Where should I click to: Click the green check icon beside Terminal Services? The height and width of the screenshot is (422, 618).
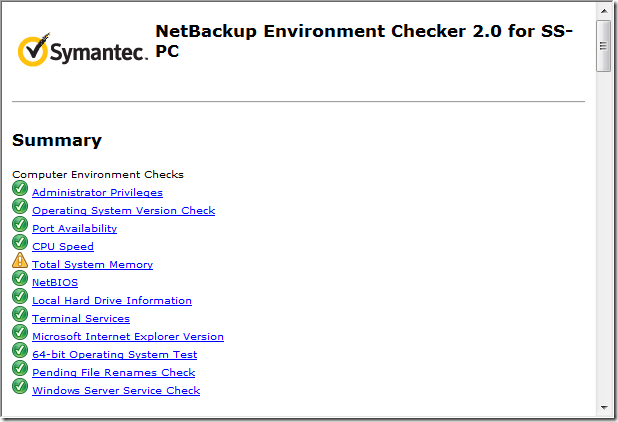[x=20, y=316]
